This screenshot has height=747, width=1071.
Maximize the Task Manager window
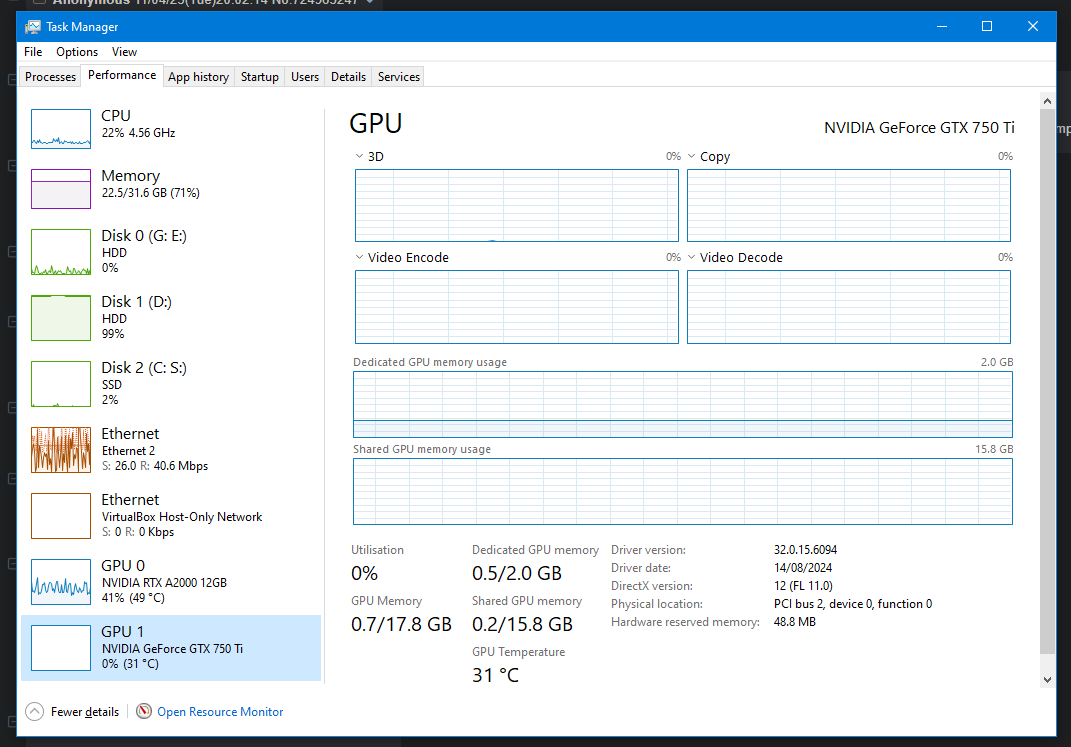click(987, 27)
